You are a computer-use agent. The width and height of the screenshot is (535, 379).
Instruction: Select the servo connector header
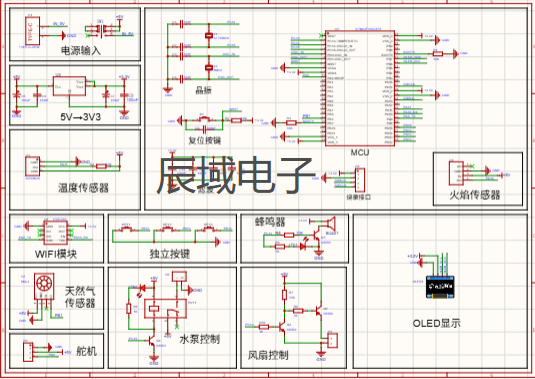[x=28, y=352]
